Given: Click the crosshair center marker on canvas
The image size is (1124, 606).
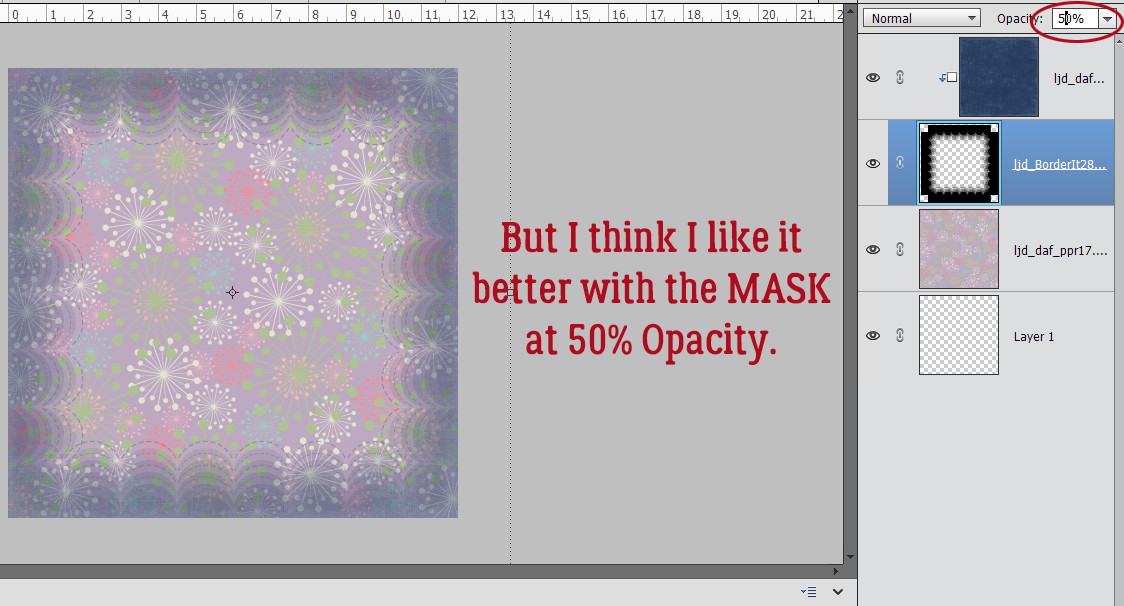Looking at the screenshot, I should click(x=232, y=292).
